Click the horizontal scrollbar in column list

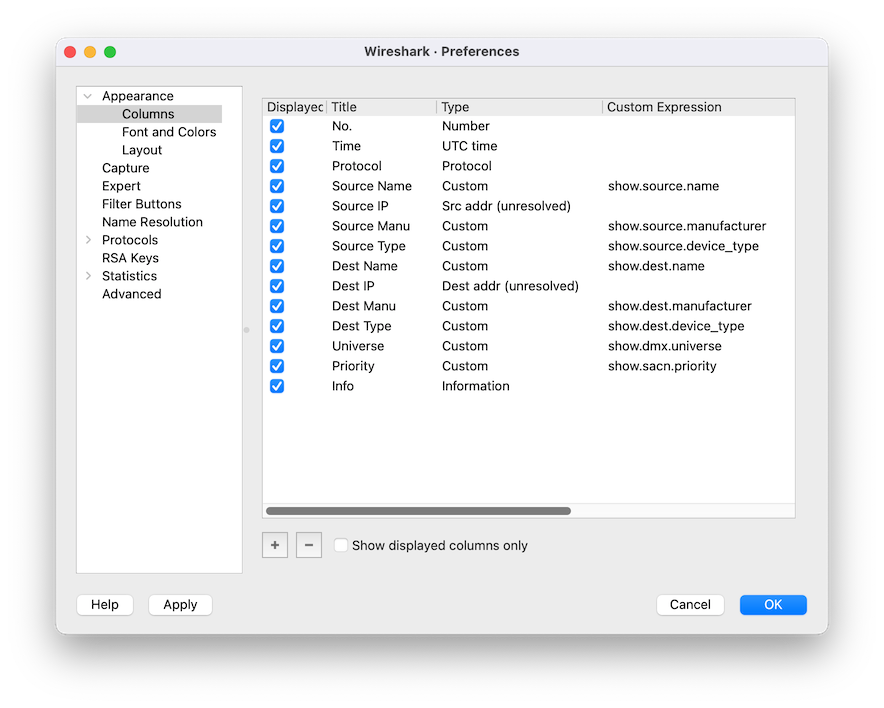(418, 511)
